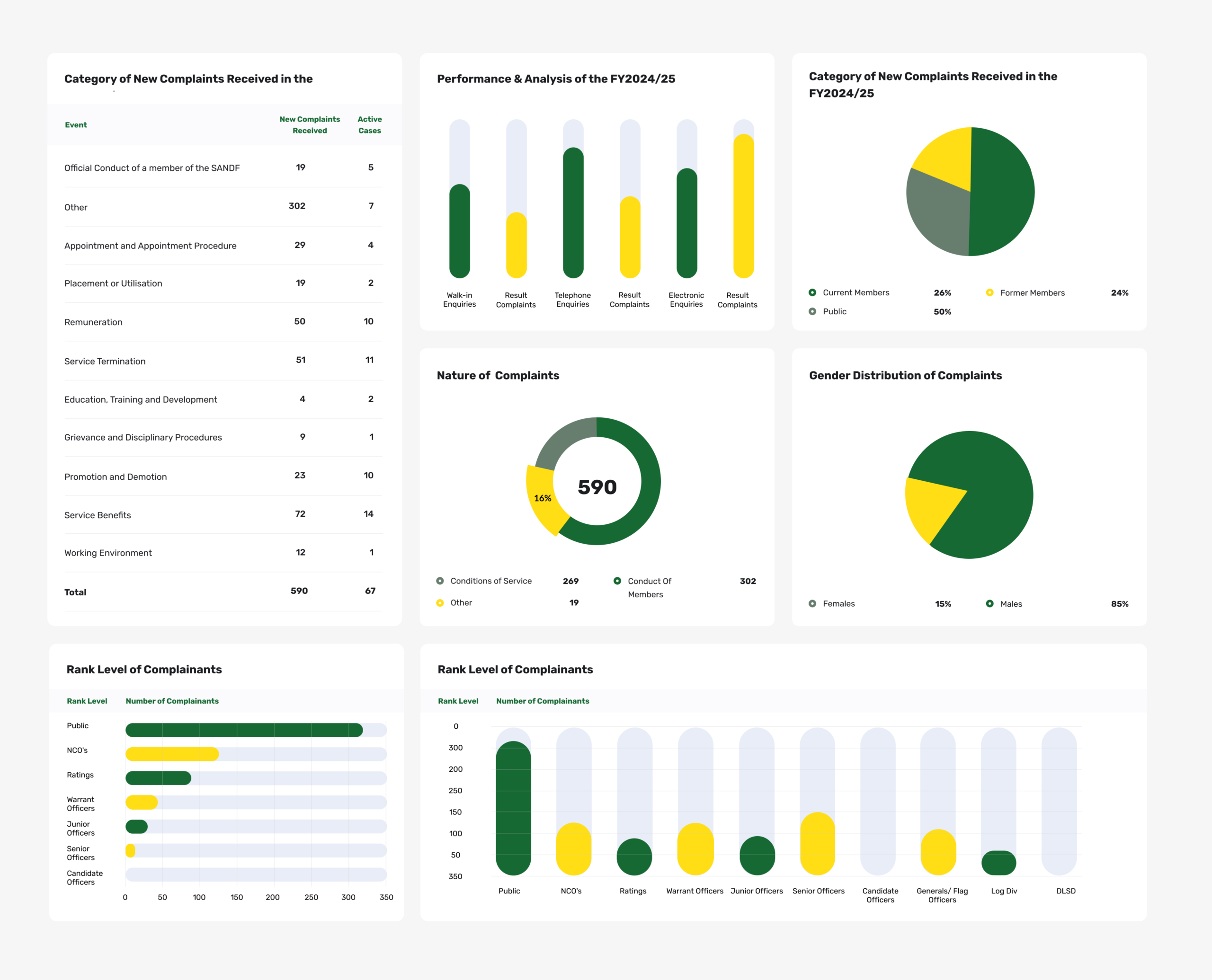Click the New Complaints Received column header
Viewport: 1212px width, 980px height.
[x=310, y=125]
